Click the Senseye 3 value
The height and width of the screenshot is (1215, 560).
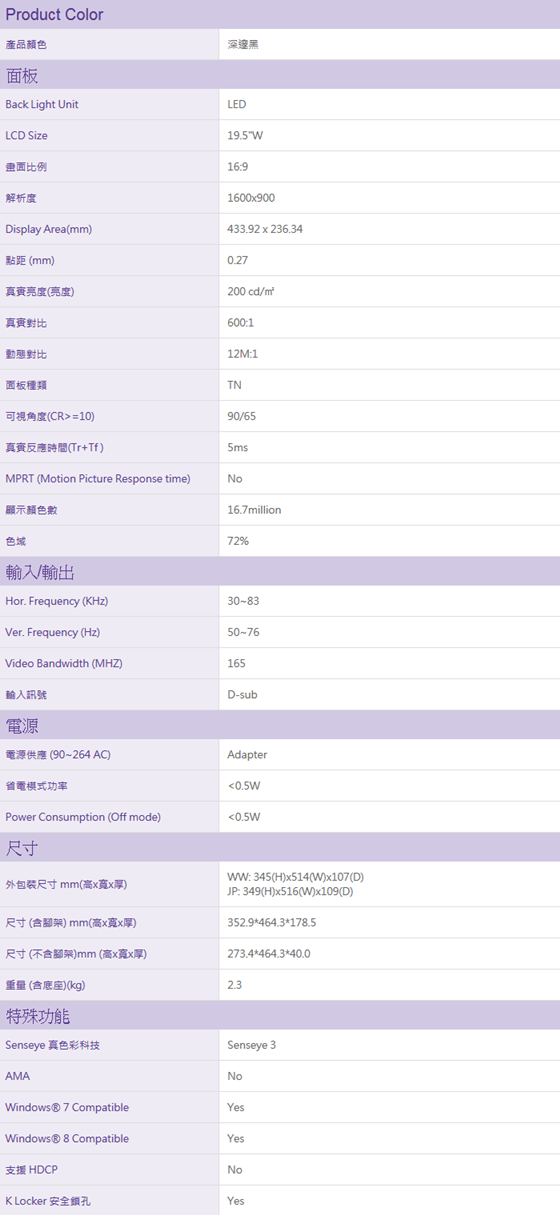pos(252,1046)
